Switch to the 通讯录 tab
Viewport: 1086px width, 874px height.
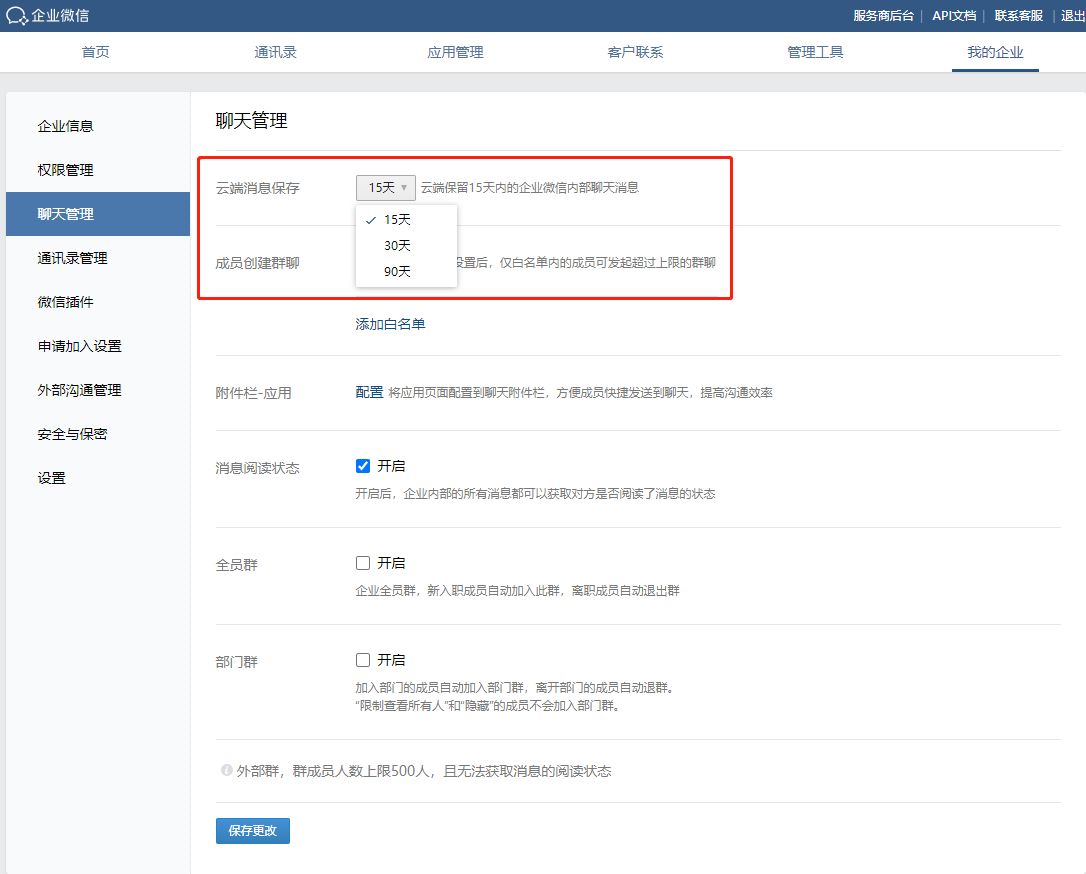(x=275, y=52)
